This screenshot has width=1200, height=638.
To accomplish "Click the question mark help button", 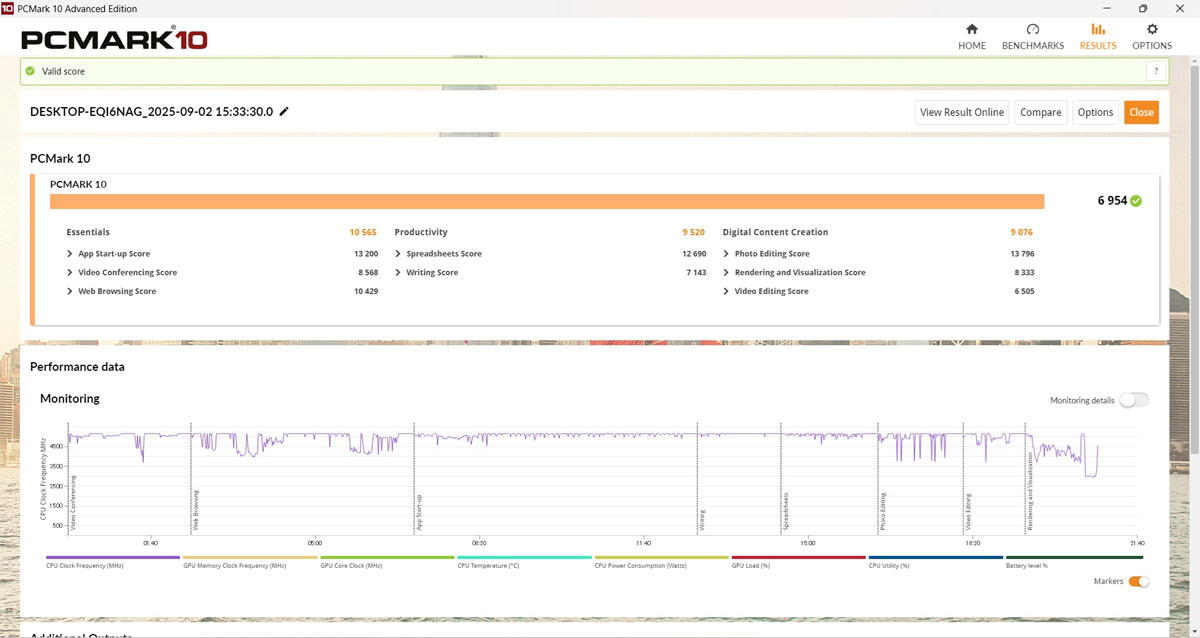I will (x=1157, y=71).
